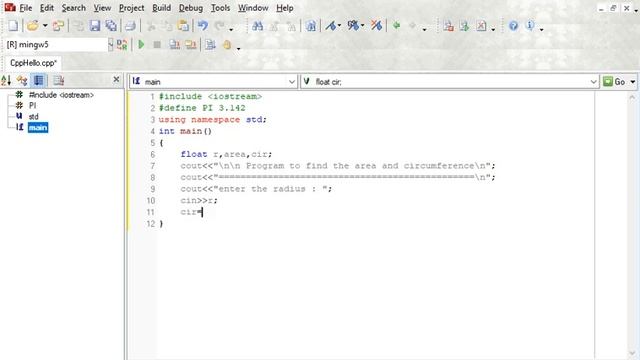The image size is (640, 360).
Task: Sort symbols alphabetically with the A-Z icon
Action: [x=6, y=80]
